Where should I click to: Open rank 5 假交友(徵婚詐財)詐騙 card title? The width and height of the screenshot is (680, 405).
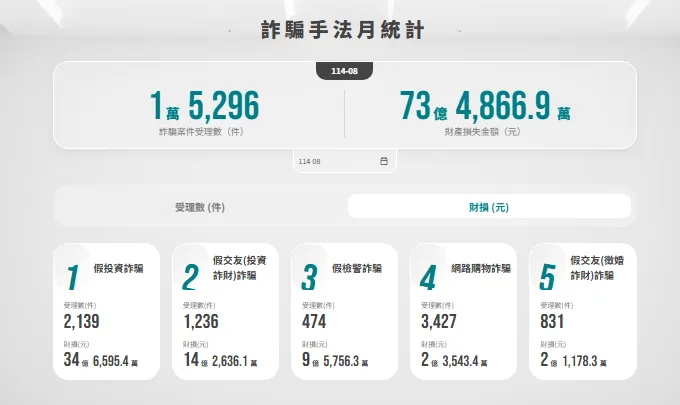[597, 268]
